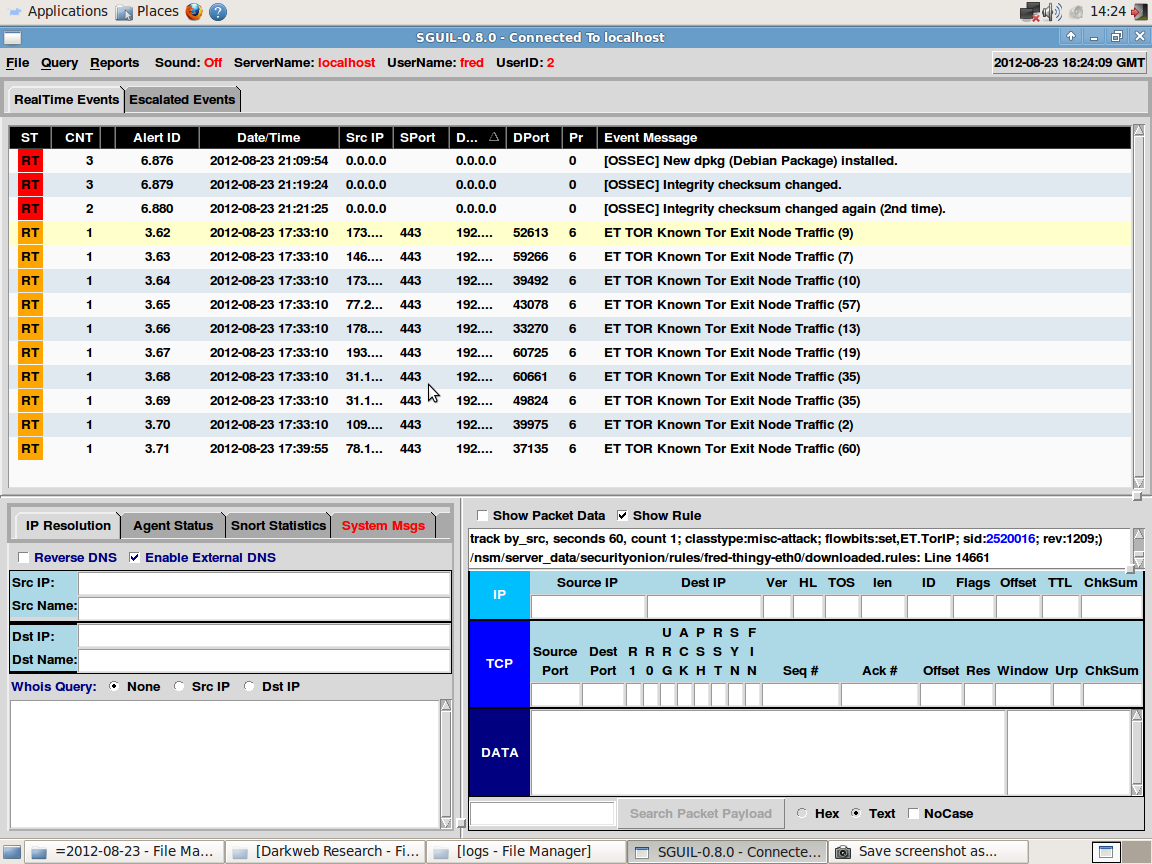This screenshot has width=1152, height=864.
Task: Click the Sguil window menu icon in the titlebar
Action: pos(12,36)
